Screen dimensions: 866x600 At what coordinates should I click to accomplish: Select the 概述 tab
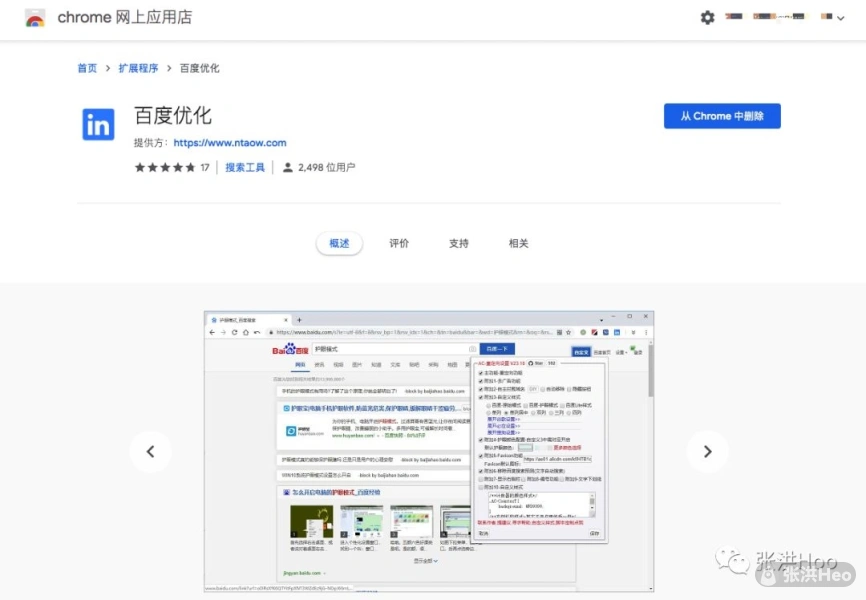[339, 243]
